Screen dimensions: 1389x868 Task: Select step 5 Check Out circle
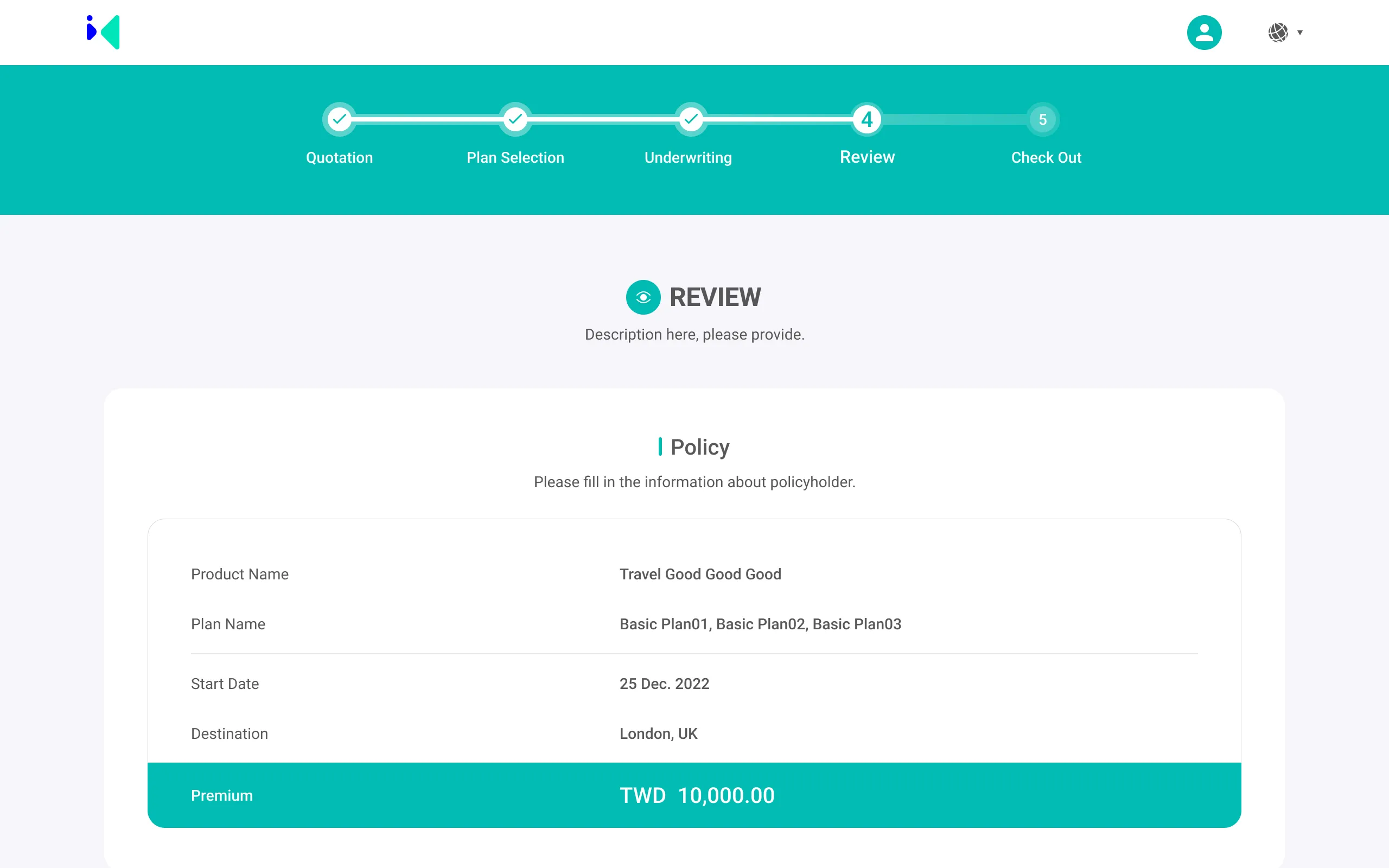[1042, 119]
